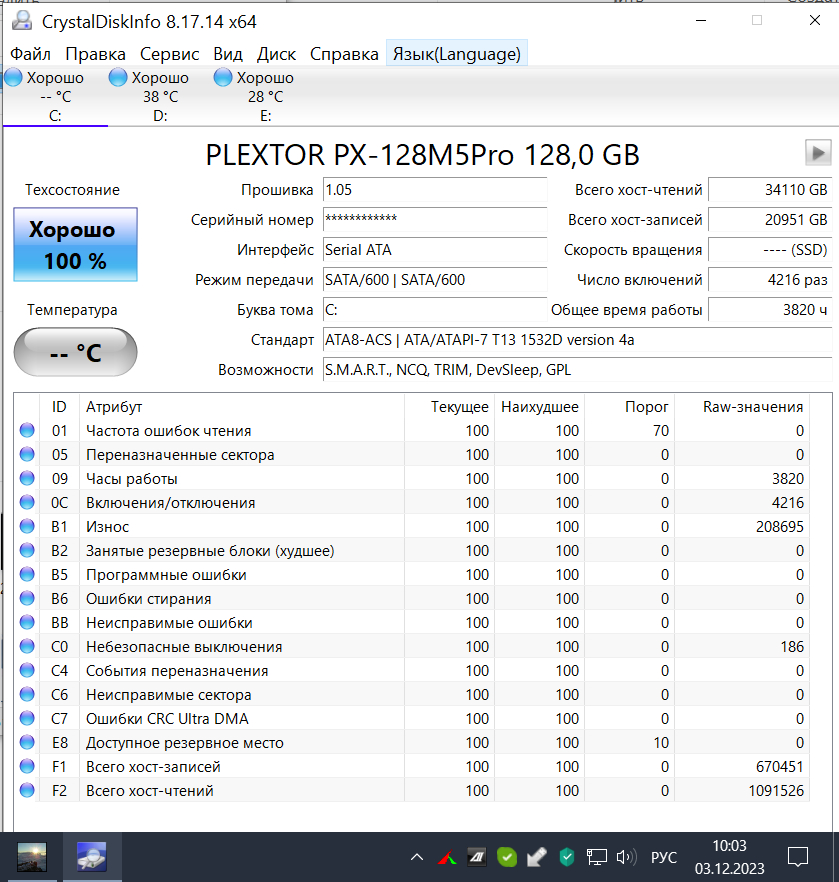Click raw value 1091526
839x882 pixels.
tap(776, 791)
